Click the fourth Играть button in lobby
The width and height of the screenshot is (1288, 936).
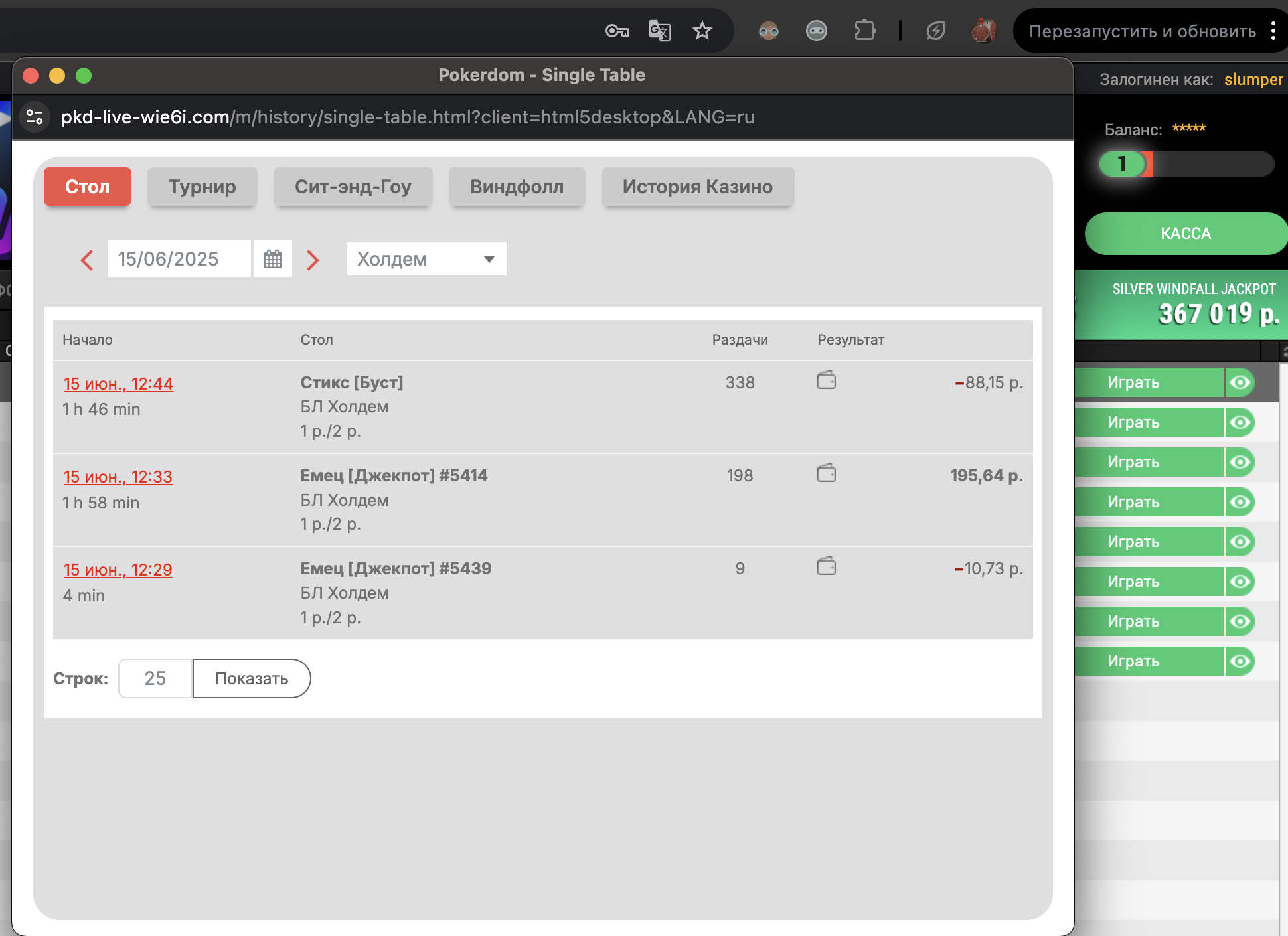click(x=1149, y=502)
